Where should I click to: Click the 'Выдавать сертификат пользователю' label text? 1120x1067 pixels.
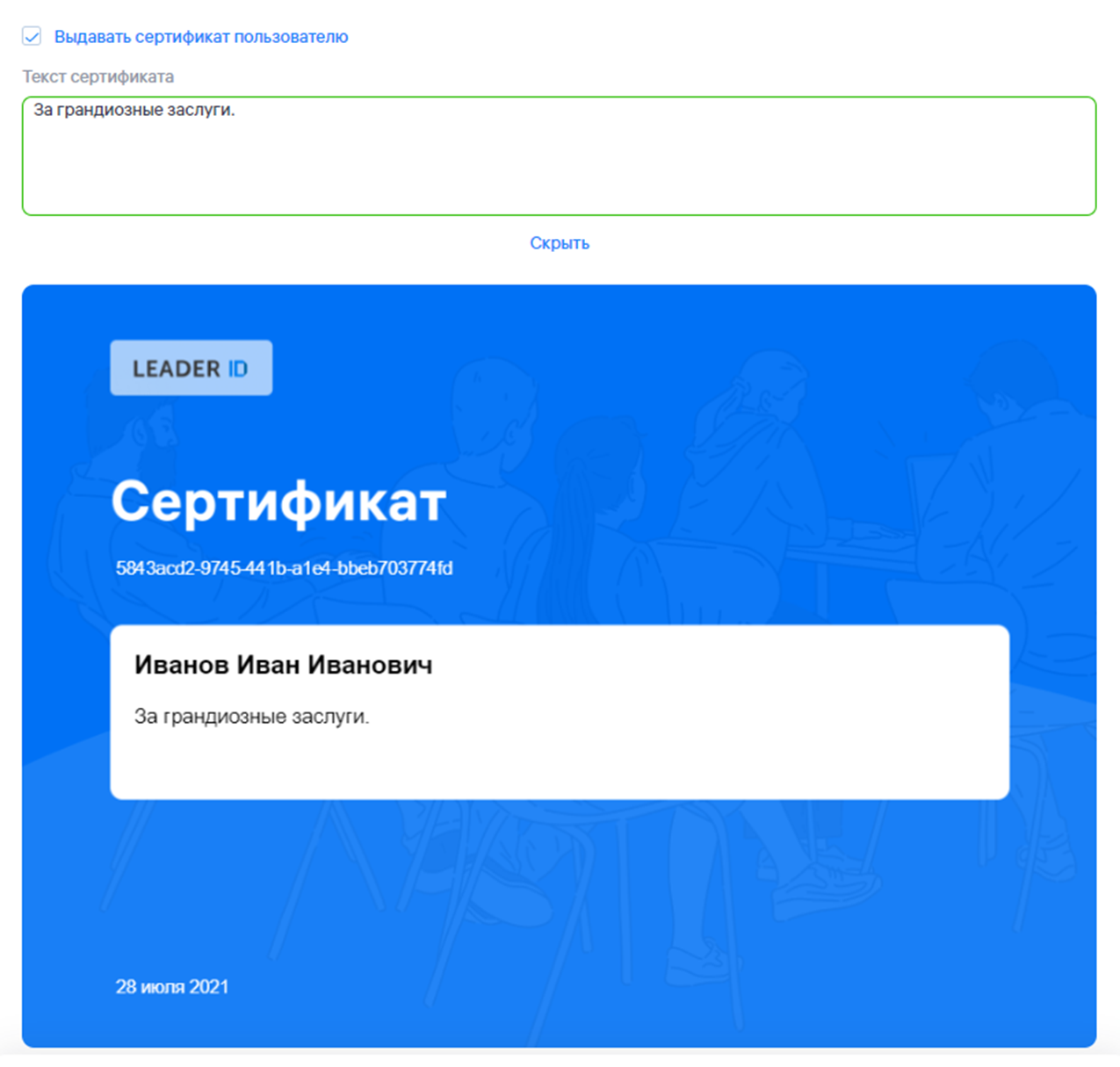(201, 37)
